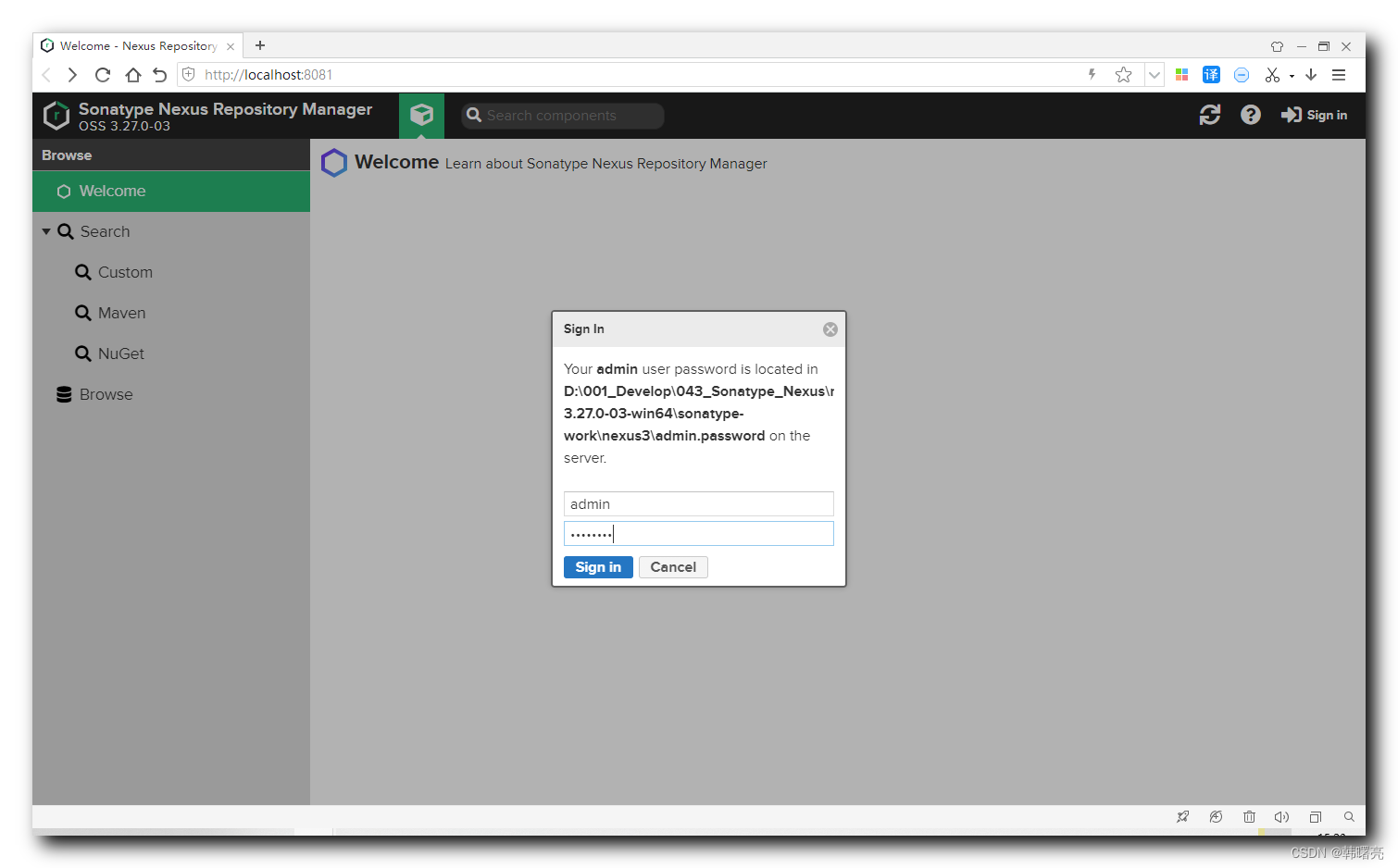Image resolution: width=1398 pixels, height=868 pixels.
Task: Click the blue round minus extension icon
Action: coord(1242,75)
